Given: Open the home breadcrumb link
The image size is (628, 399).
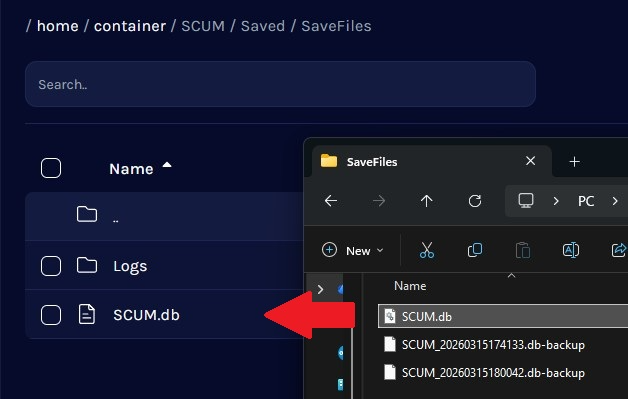Looking at the screenshot, I should tap(58, 26).
